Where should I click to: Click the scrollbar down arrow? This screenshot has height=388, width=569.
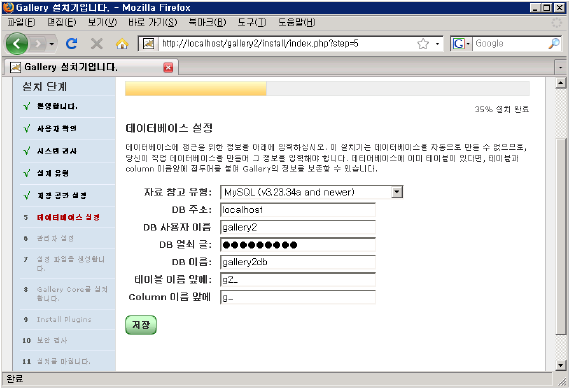[x=561, y=365]
